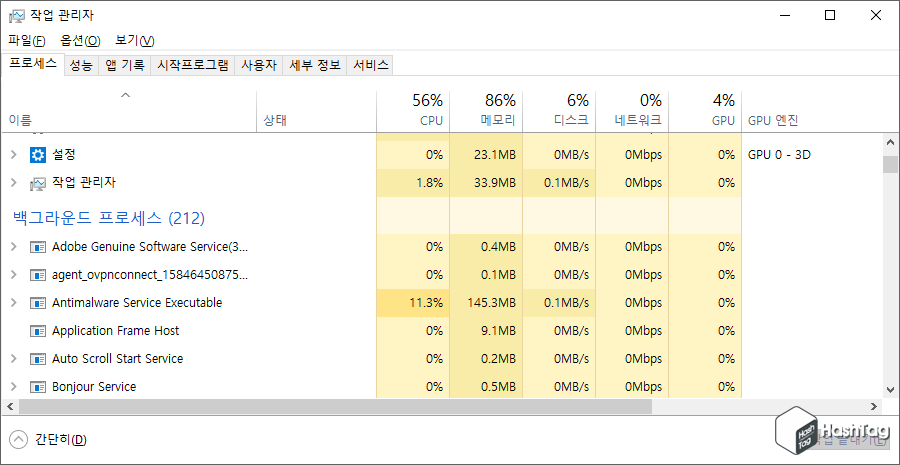Click the Antimalware Service Executable icon

coord(38,303)
